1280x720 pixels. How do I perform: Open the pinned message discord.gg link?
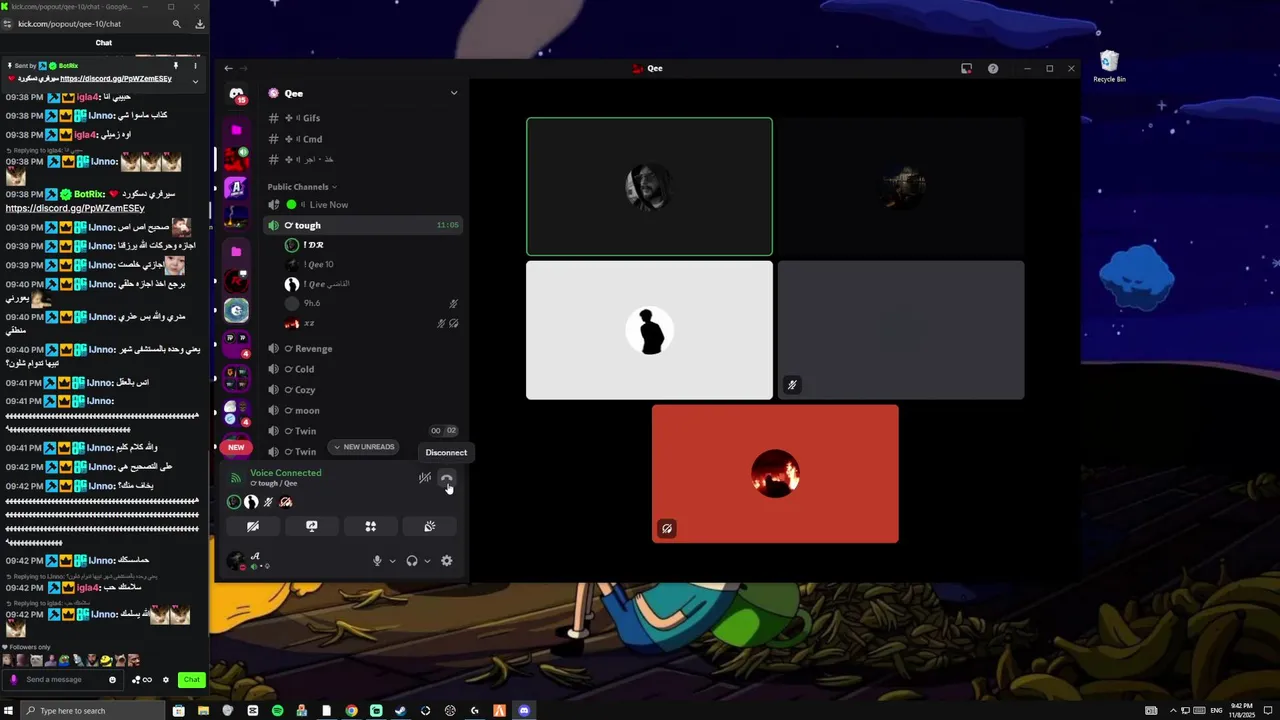coord(116,79)
